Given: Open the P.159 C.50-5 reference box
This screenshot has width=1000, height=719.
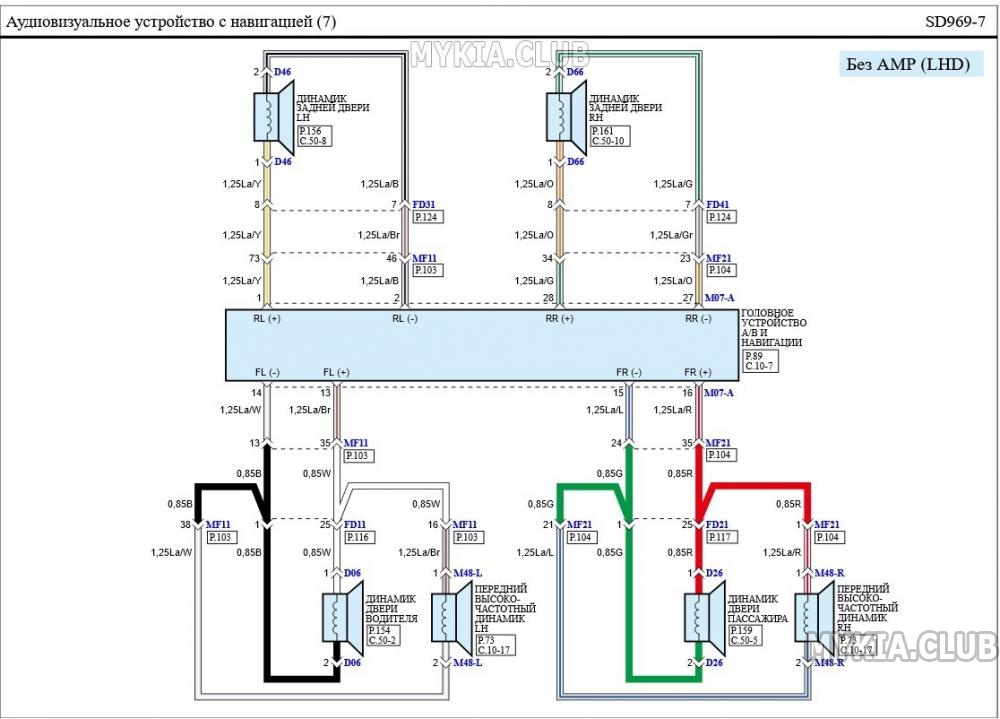Looking at the screenshot, I should coord(745,635).
